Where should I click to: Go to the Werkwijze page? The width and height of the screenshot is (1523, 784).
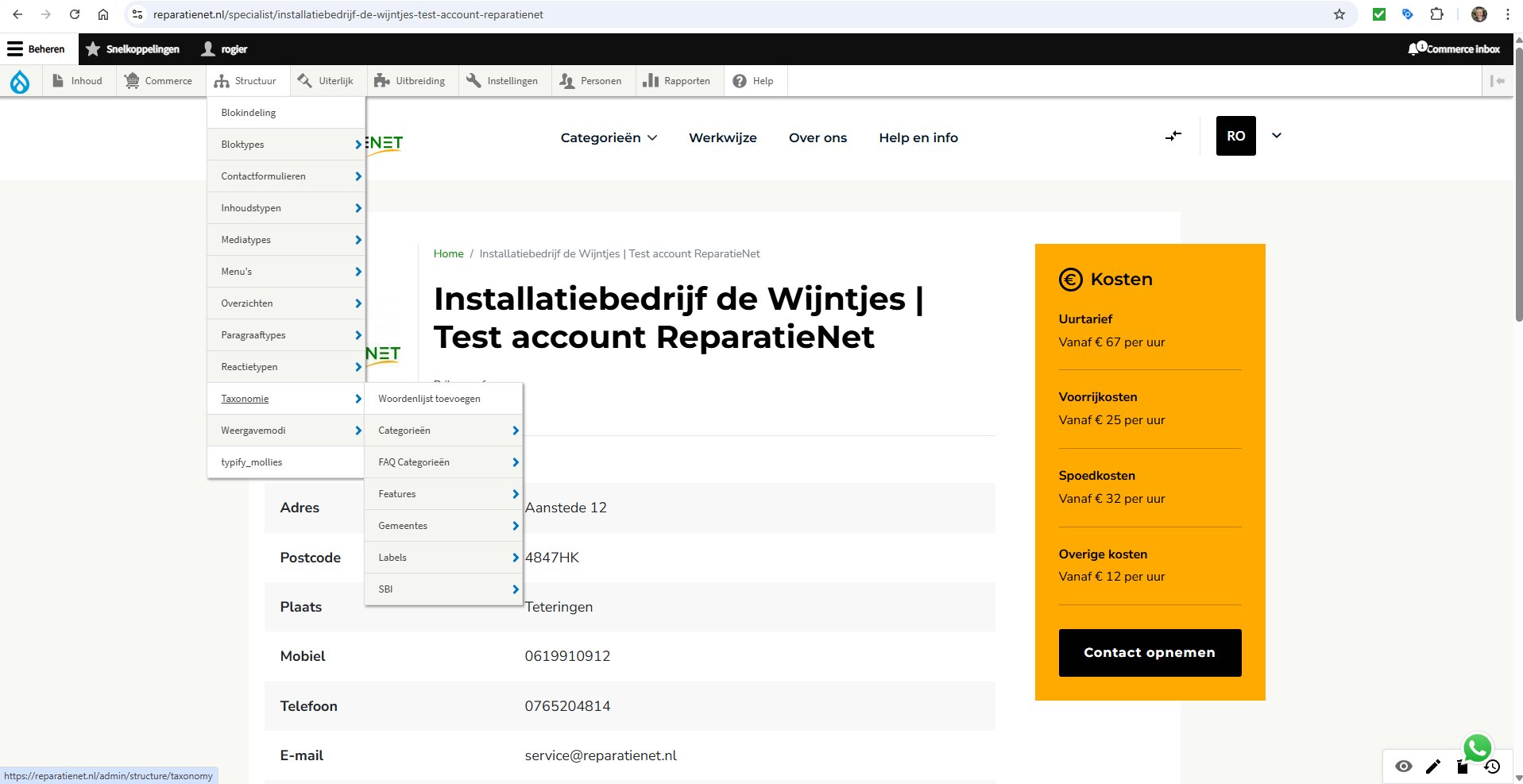723,137
